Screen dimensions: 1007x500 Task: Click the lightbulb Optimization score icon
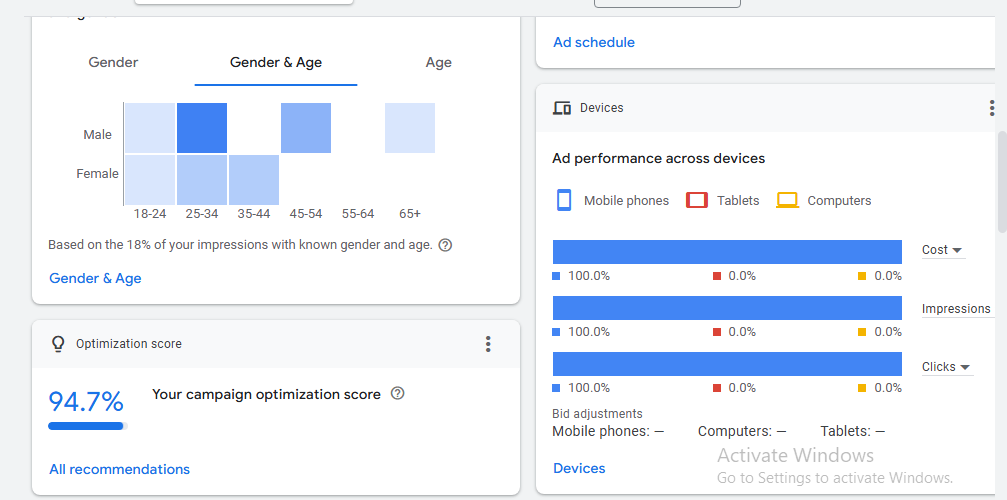(58, 344)
